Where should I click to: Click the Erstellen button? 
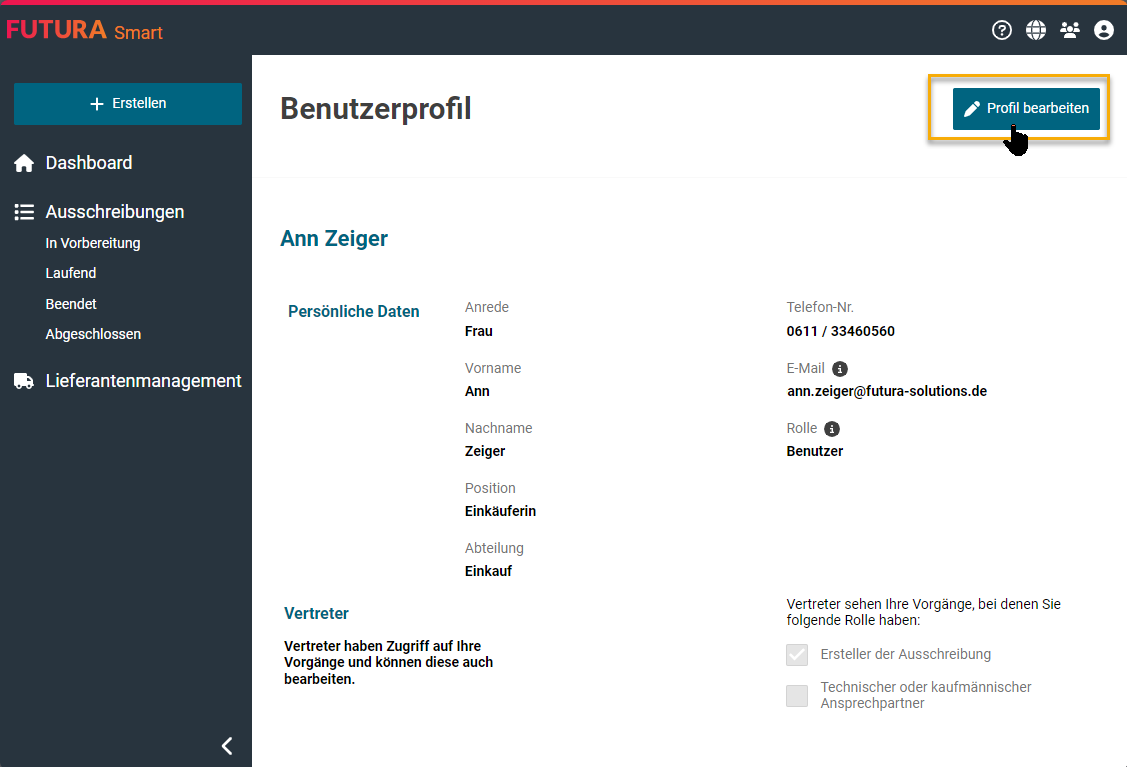[x=128, y=104]
